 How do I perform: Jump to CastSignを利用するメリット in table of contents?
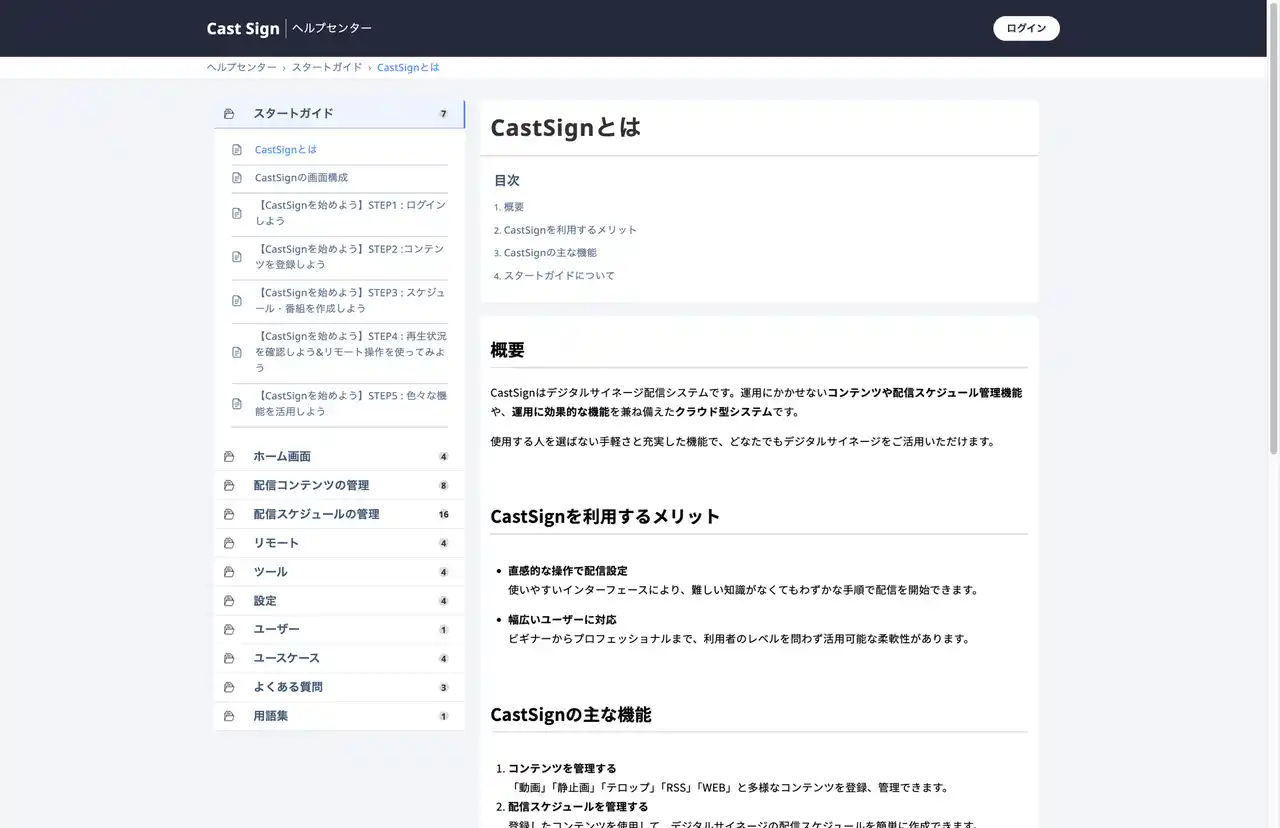(x=570, y=230)
